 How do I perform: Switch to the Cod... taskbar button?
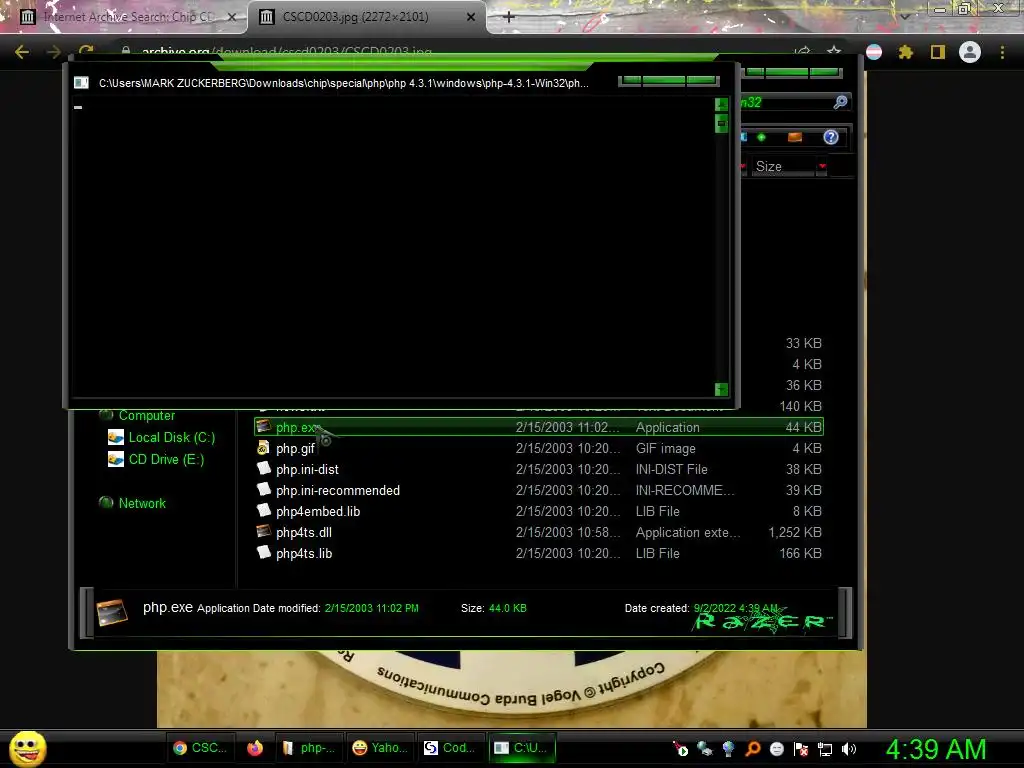tap(451, 748)
